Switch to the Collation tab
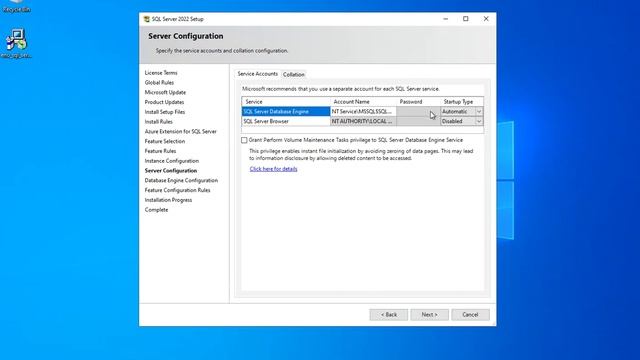 pyautogui.click(x=293, y=74)
